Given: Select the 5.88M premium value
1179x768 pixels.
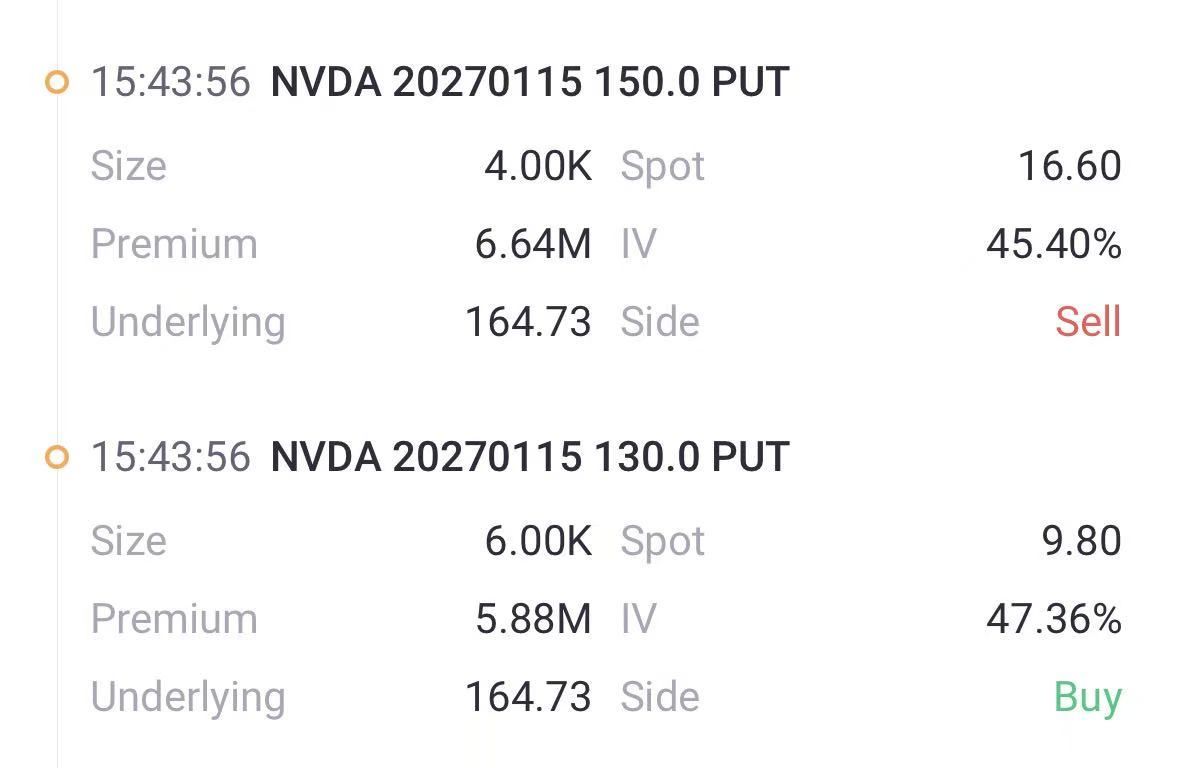Looking at the screenshot, I should tap(533, 619).
